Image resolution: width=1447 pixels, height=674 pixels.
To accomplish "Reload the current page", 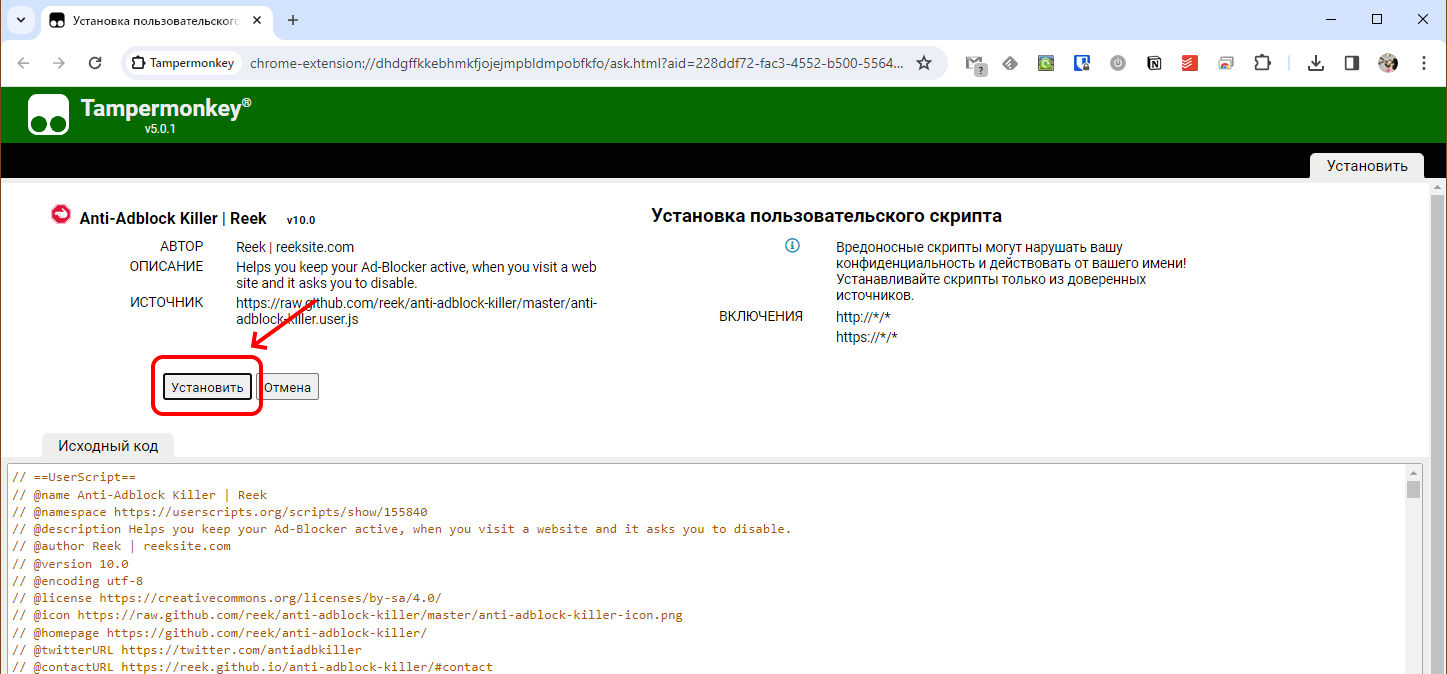I will pos(95,63).
